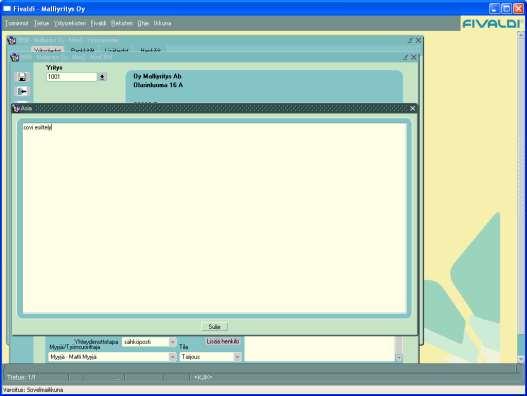Viewport: 527px width, 396px height.
Task: Open the Fivaldi menu in the menu bar
Action: coord(98,23)
